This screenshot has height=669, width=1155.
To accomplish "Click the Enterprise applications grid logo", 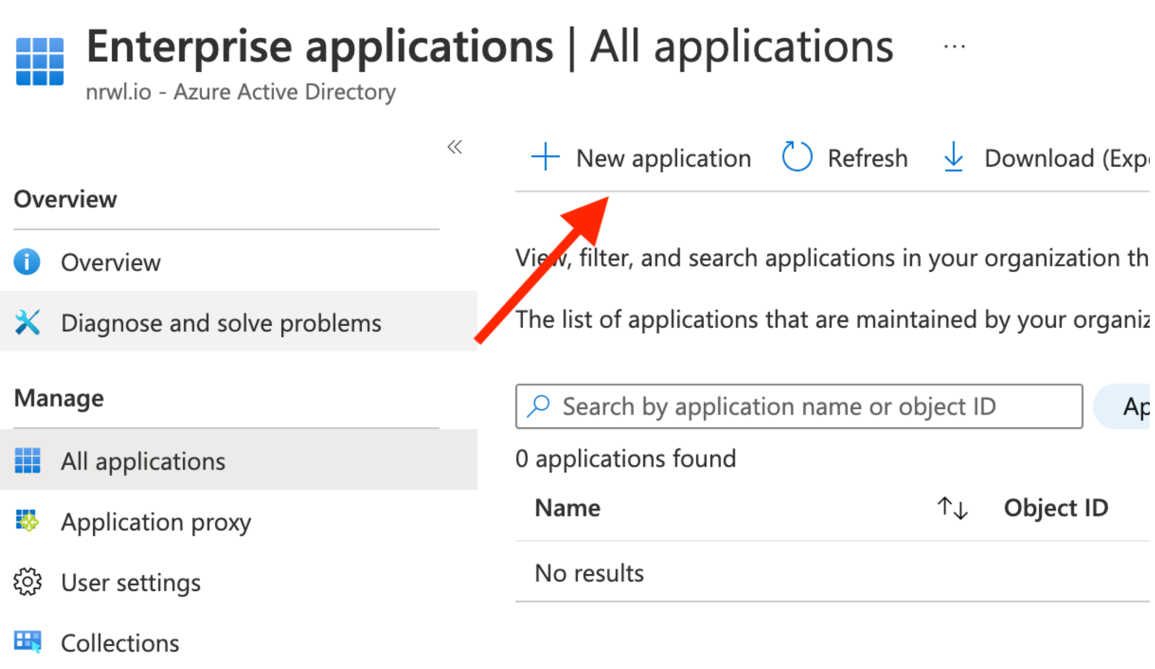I will (x=40, y=60).
